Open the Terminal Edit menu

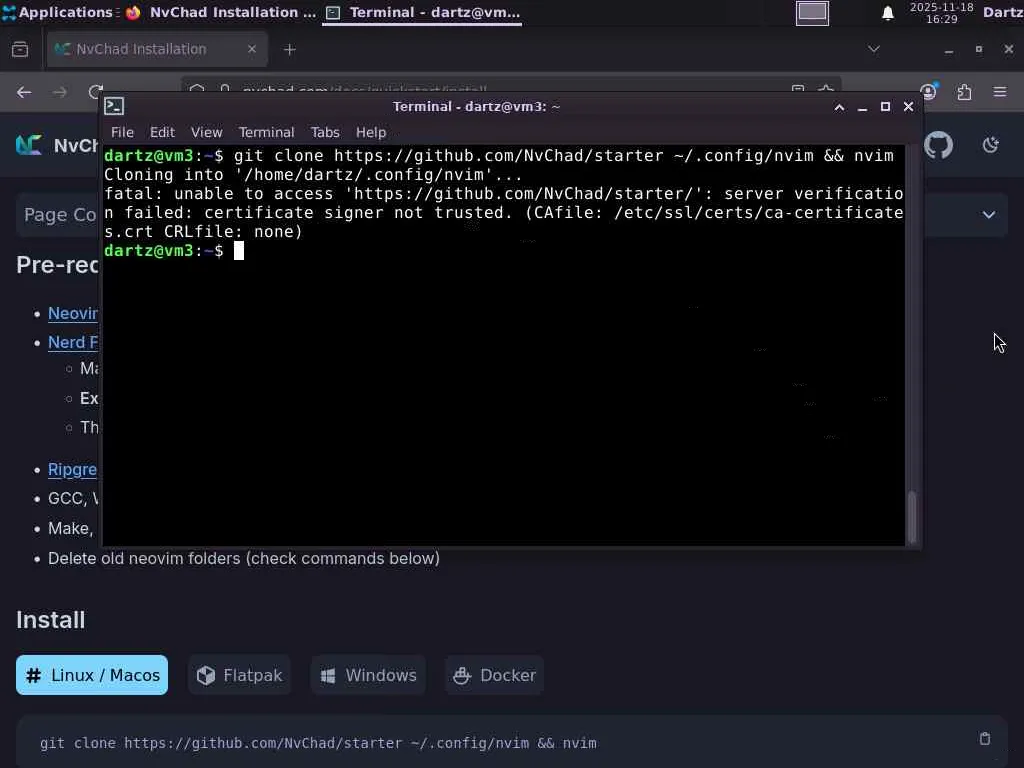tap(162, 133)
